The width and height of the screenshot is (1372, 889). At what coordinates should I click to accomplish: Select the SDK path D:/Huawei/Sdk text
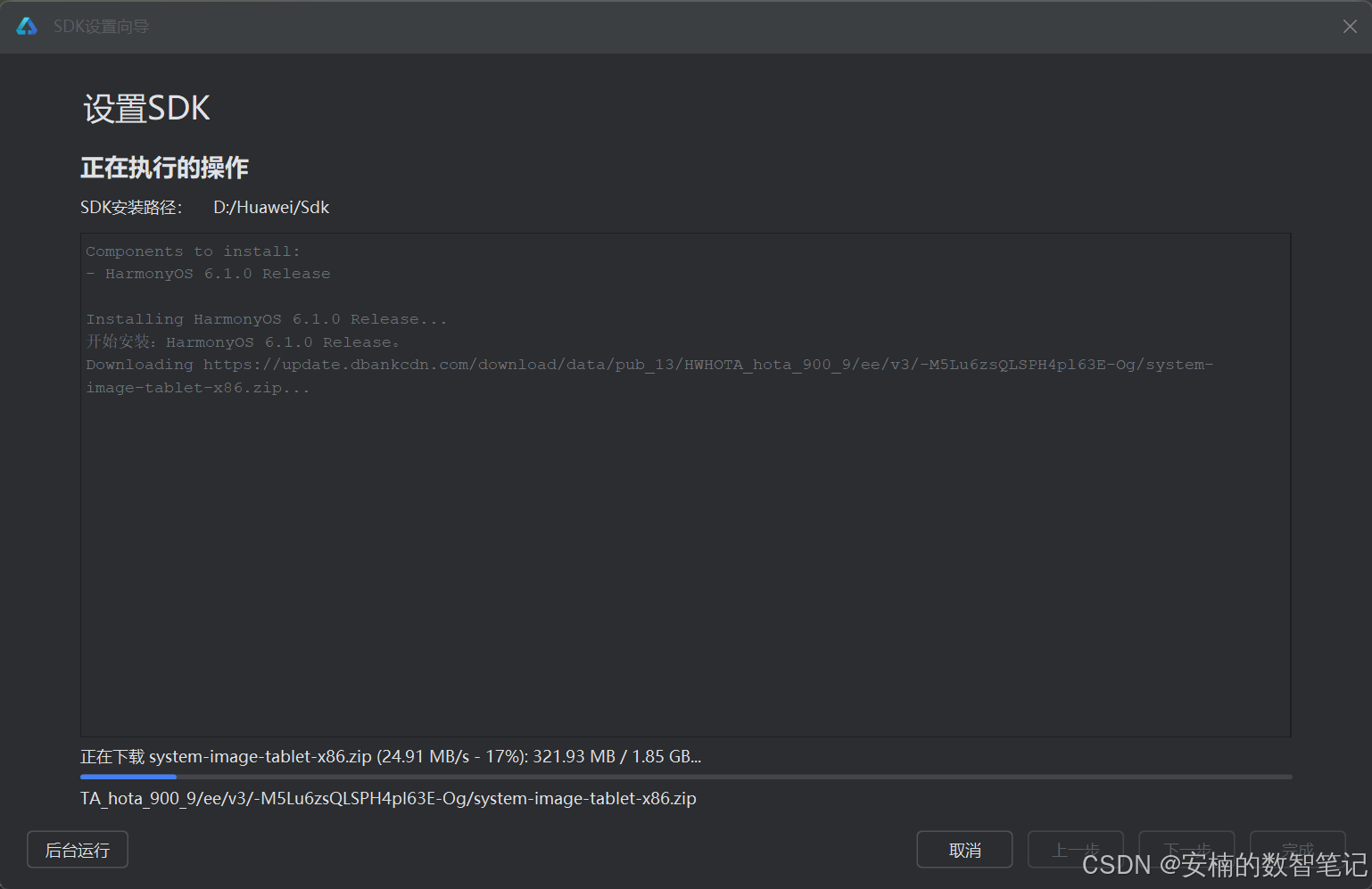tap(271, 208)
